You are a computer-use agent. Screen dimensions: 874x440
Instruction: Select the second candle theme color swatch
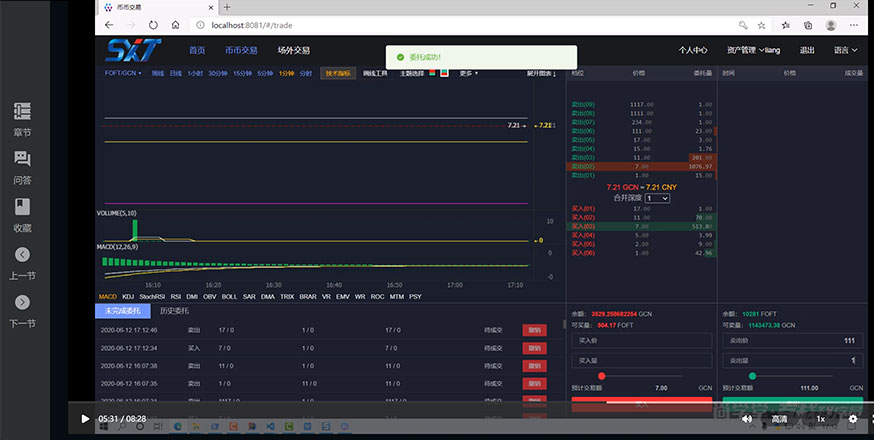pyautogui.click(x=444, y=72)
